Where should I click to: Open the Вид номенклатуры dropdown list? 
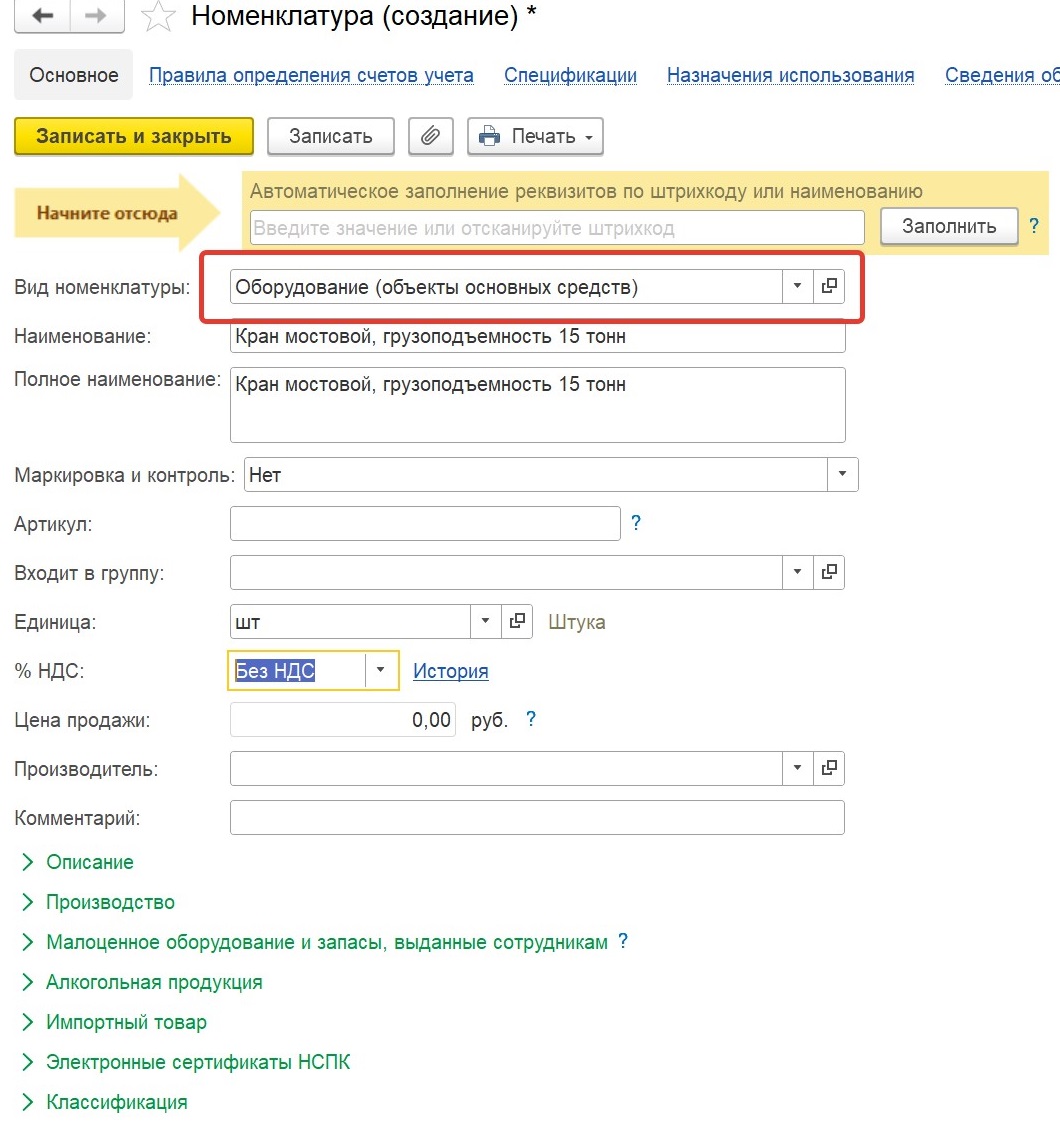797,286
